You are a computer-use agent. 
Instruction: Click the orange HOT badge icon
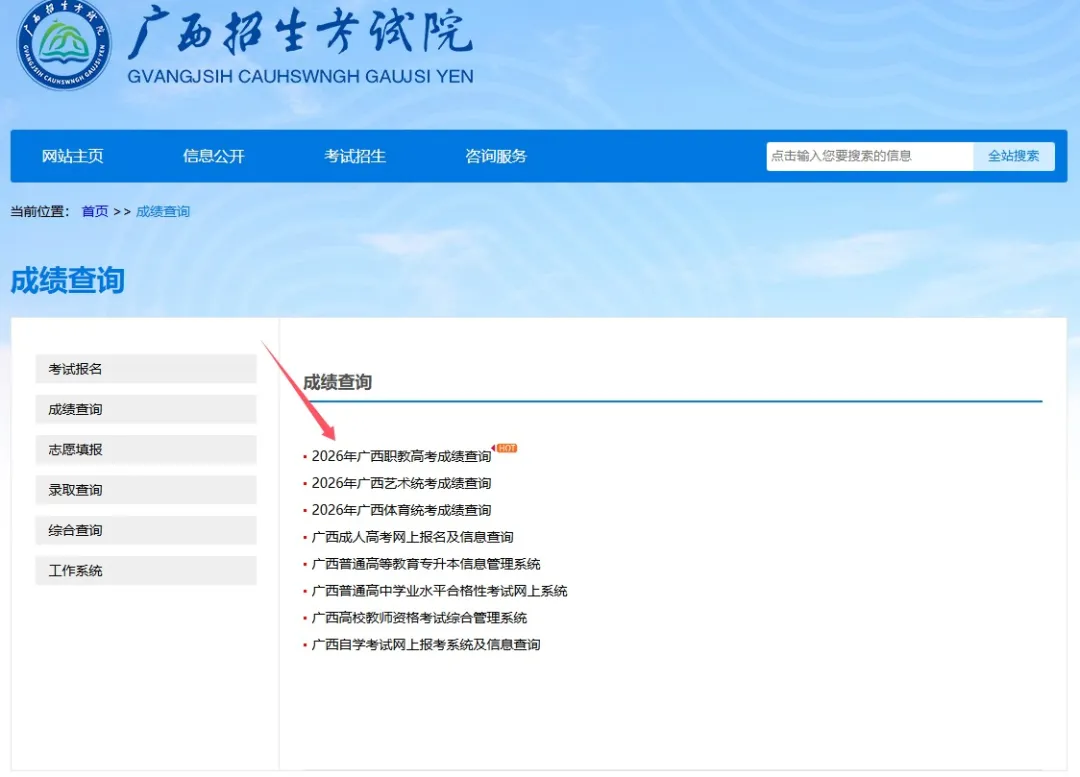506,448
